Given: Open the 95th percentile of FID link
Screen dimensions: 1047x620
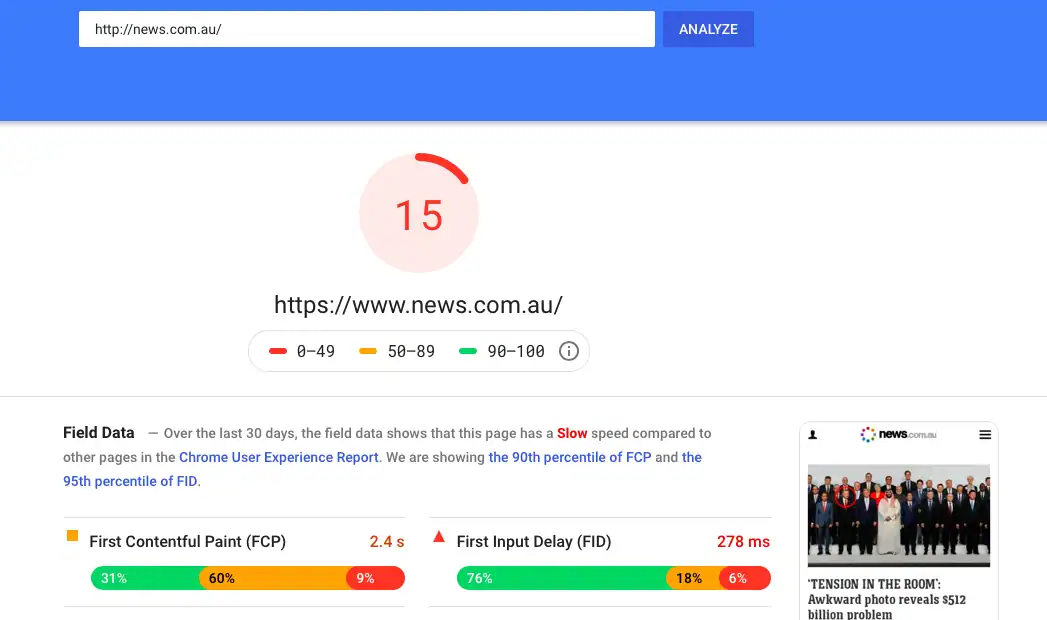Looking at the screenshot, I should [129, 481].
